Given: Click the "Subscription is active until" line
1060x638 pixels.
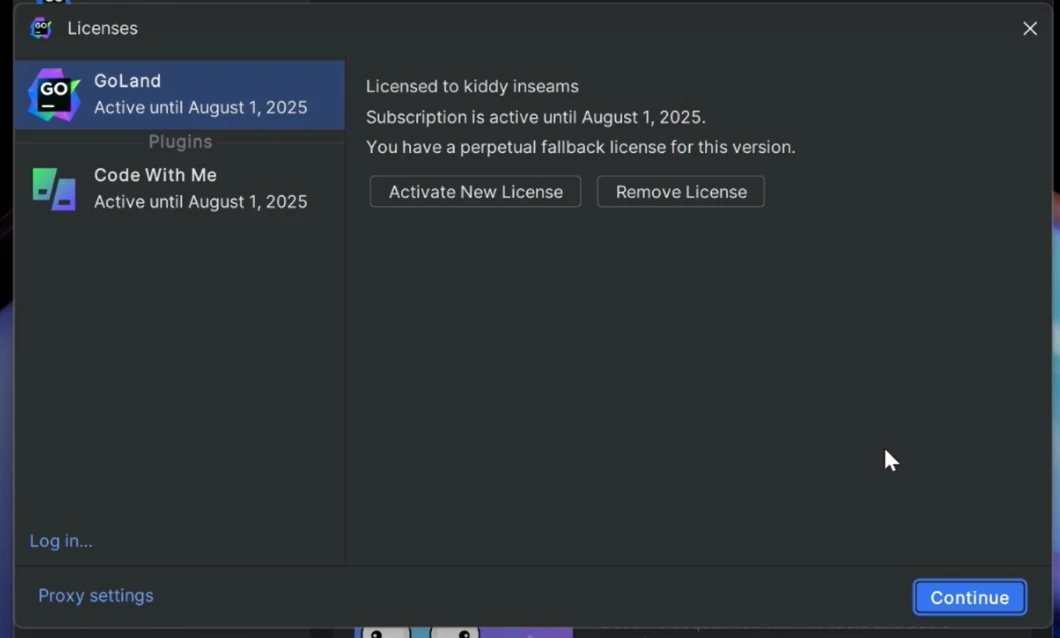Looking at the screenshot, I should tap(535, 117).
